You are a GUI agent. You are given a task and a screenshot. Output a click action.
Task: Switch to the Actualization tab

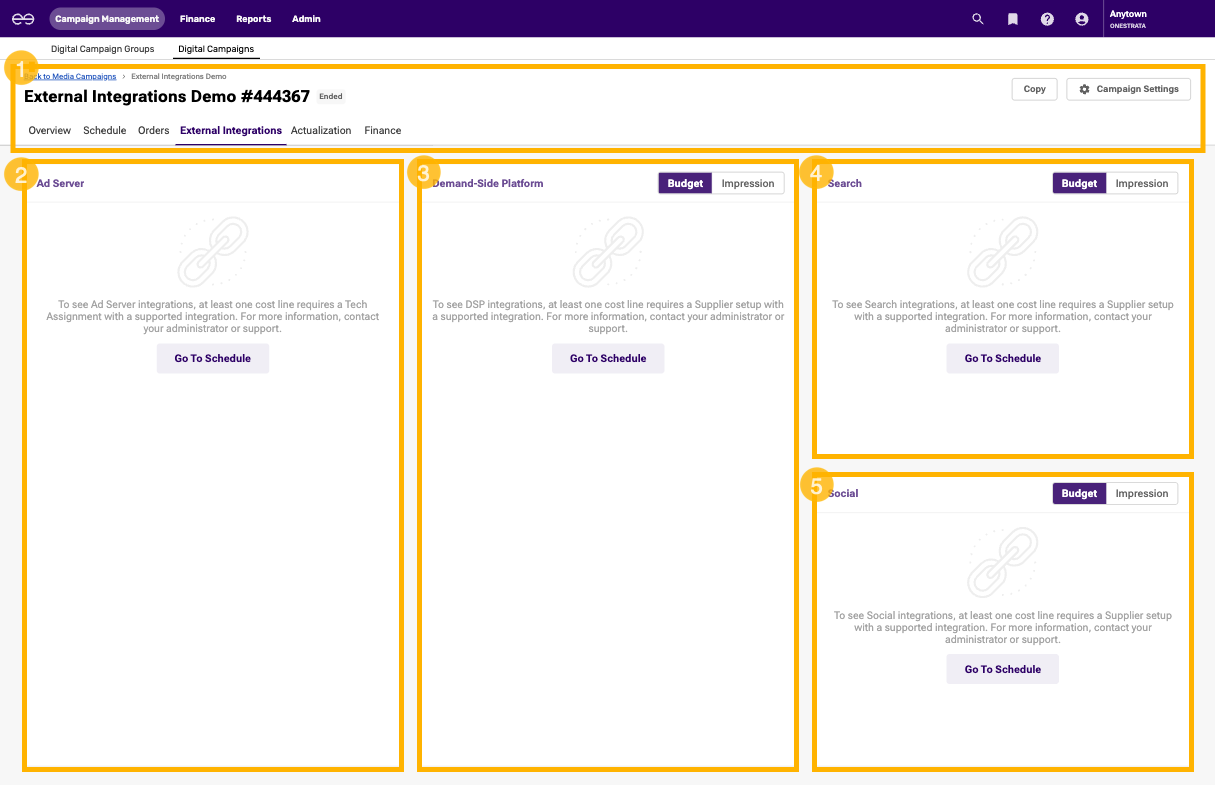coord(321,130)
